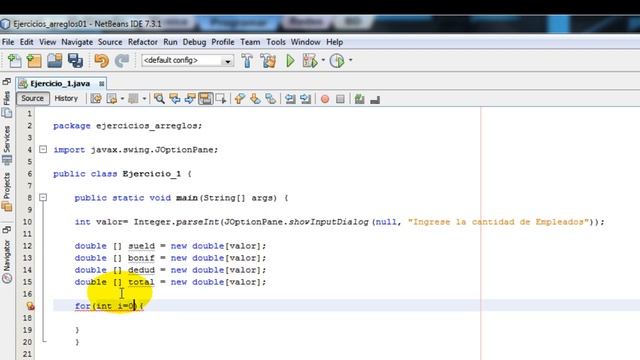The image size is (640, 360).
Task: Click the Redo arrow icon
Action: (x=122, y=61)
